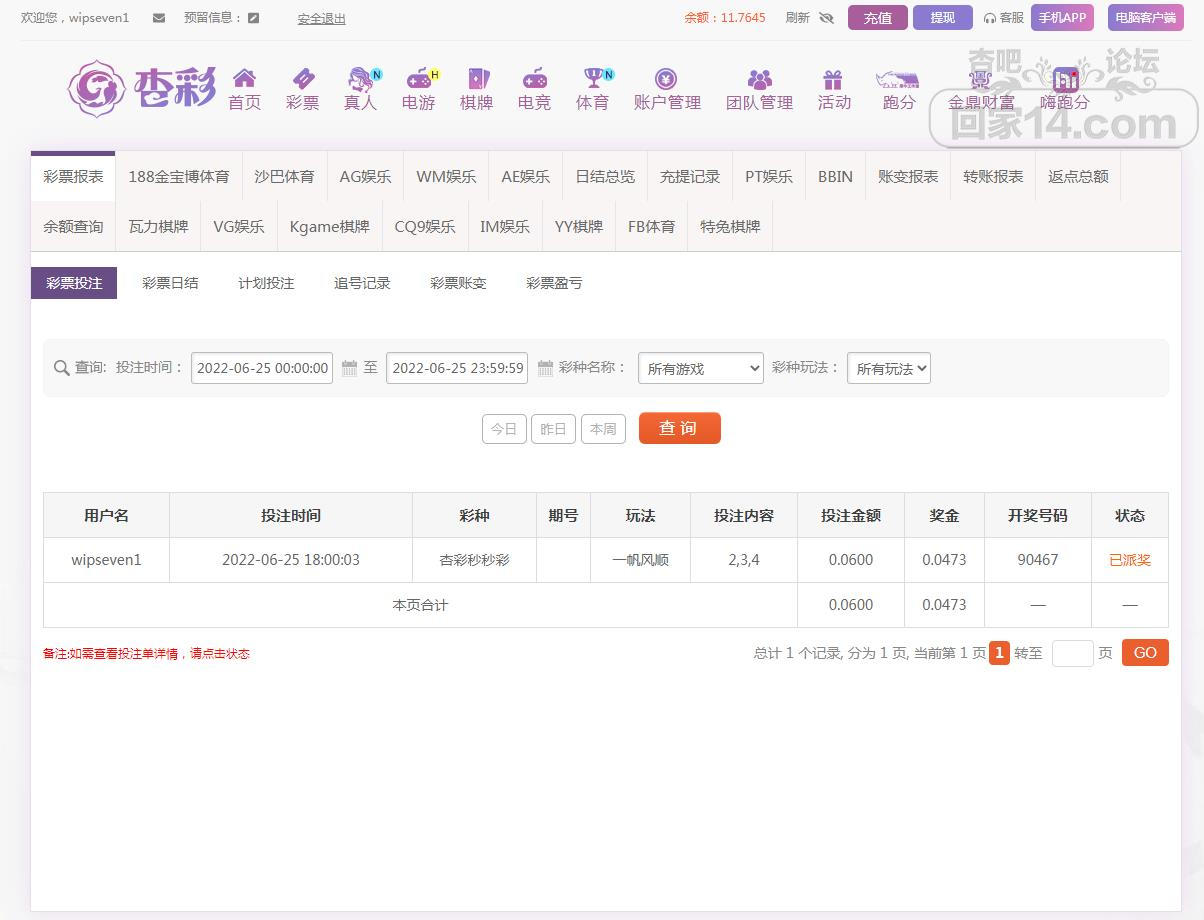
Task: Select the 电游 game controller icon
Action: coord(418,80)
